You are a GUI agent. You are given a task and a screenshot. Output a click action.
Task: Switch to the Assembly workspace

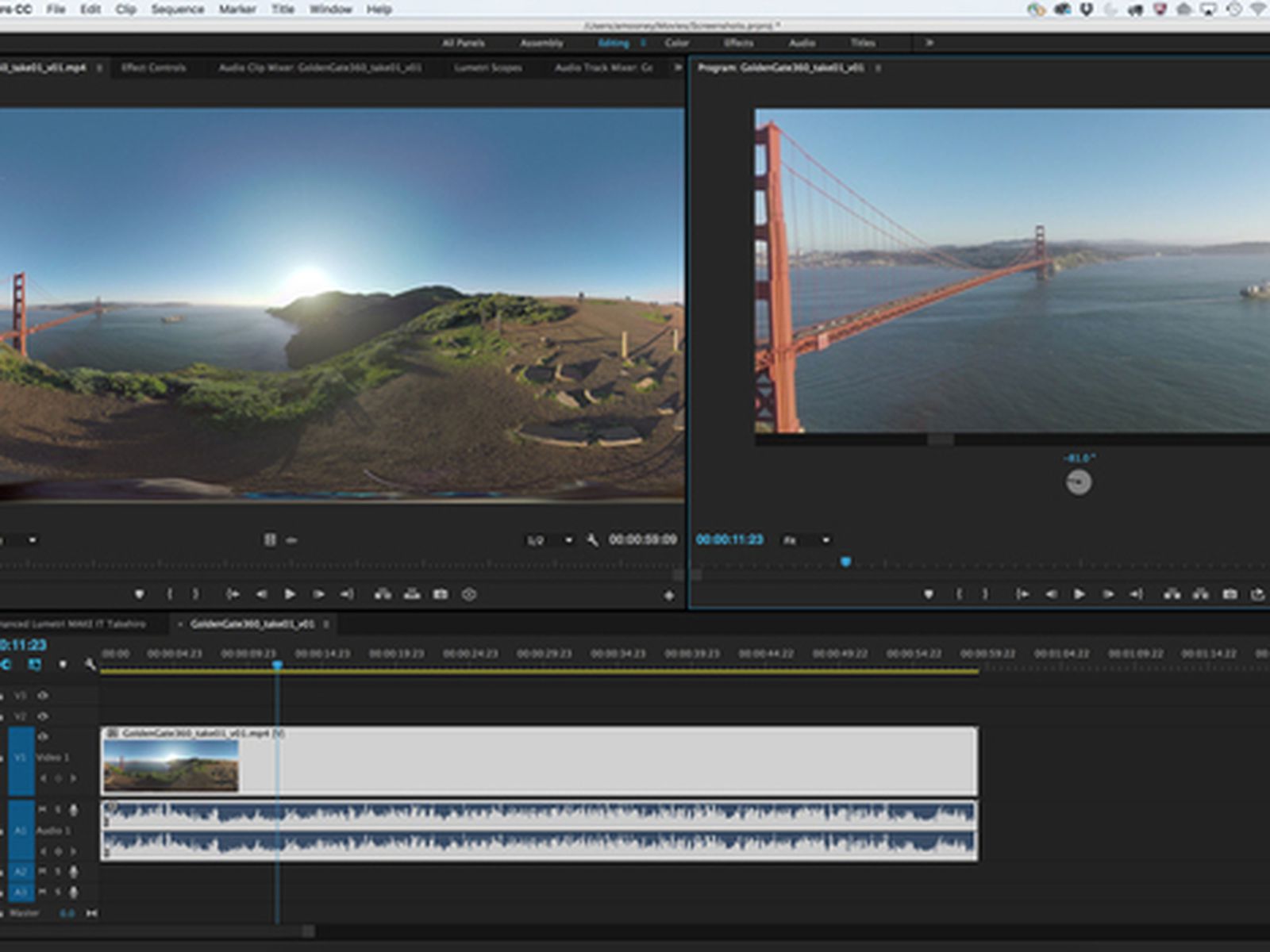(541, 43)
